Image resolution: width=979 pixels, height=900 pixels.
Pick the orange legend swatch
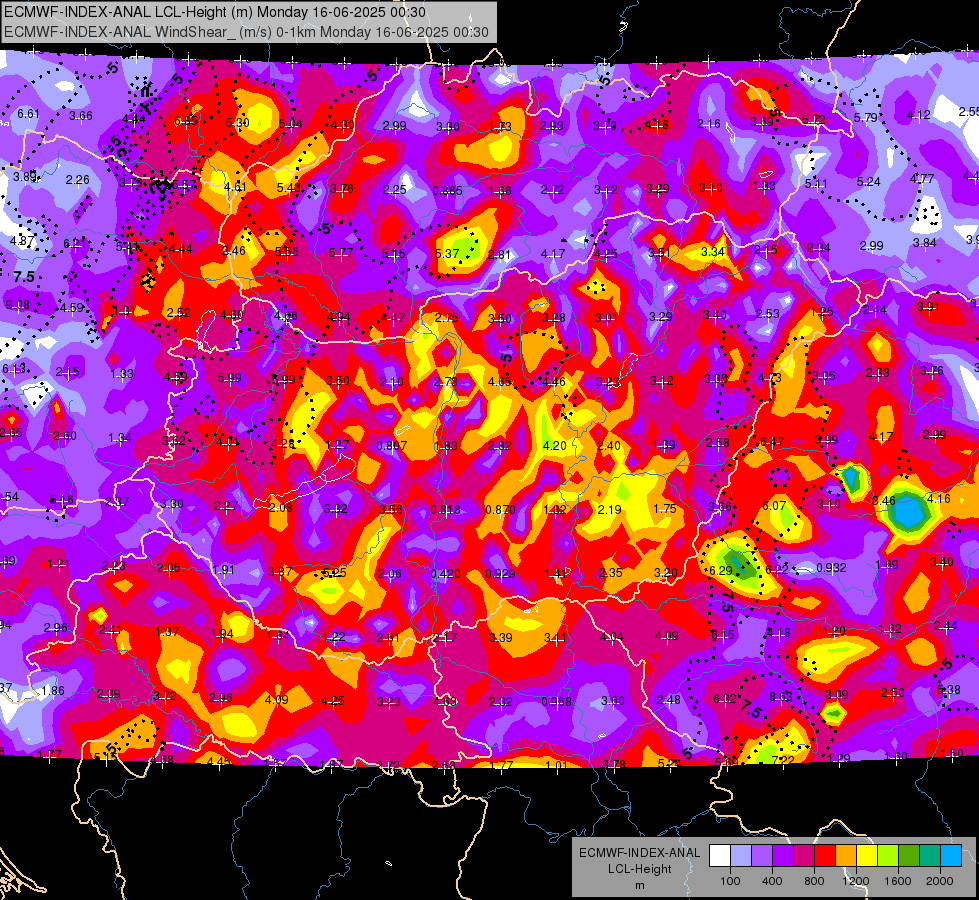pos(846,855)
